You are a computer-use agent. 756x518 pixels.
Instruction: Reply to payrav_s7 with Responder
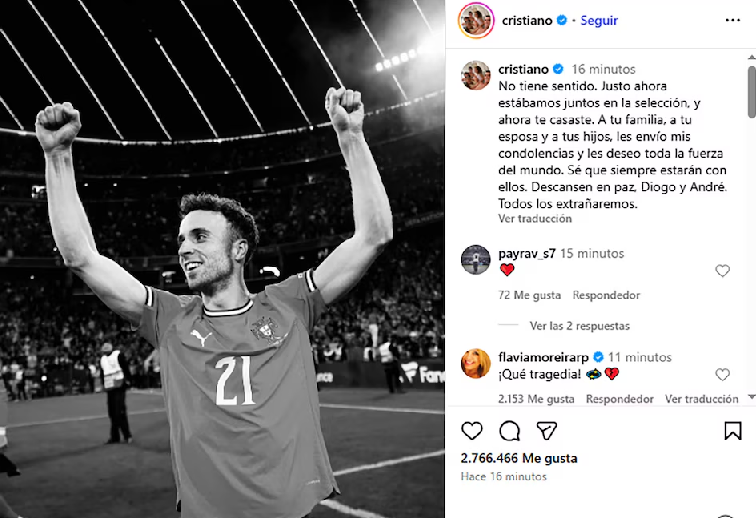click(606, 295)
